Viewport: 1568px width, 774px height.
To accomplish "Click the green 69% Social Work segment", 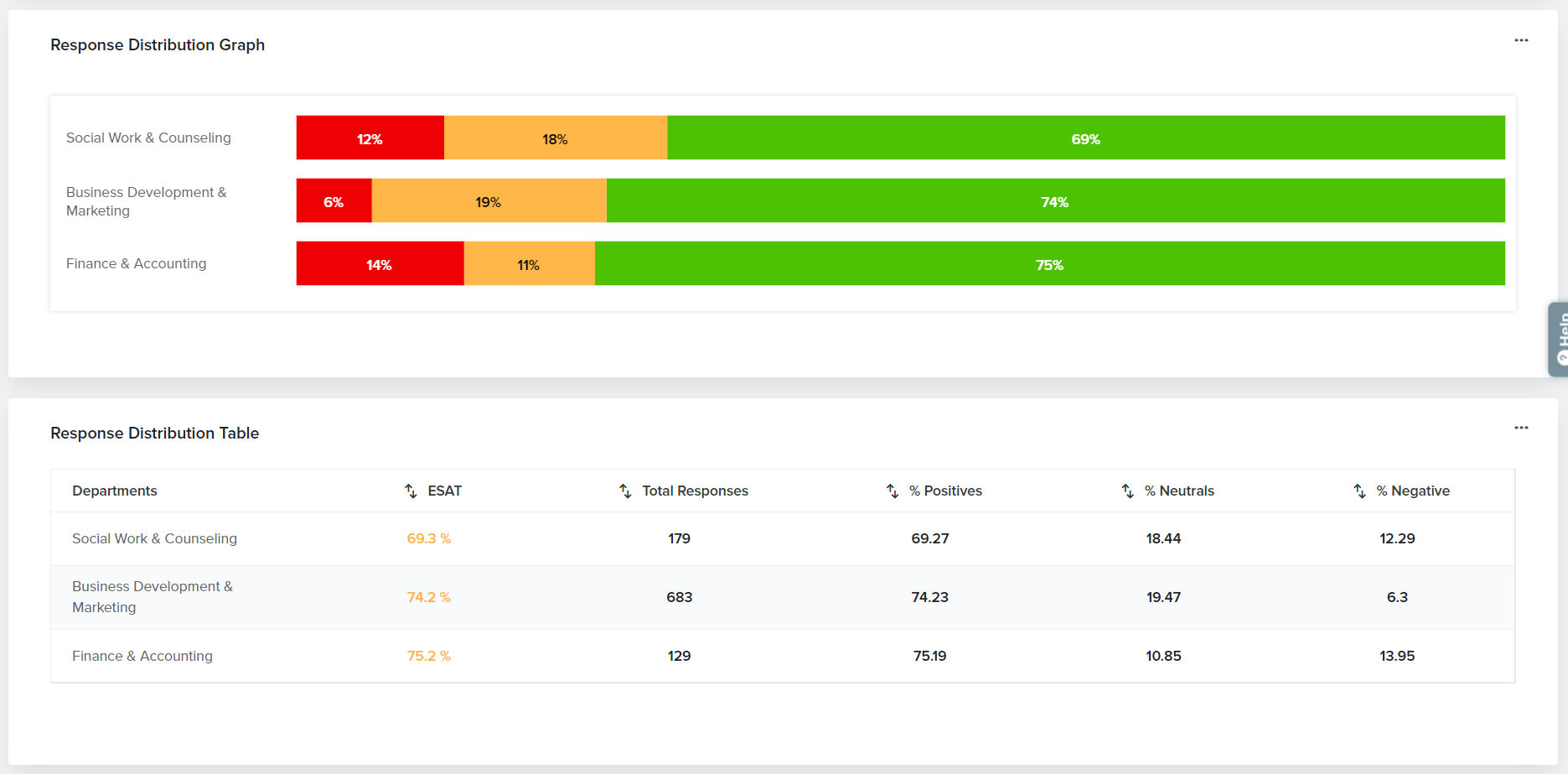I will (x=1085, y=138).
